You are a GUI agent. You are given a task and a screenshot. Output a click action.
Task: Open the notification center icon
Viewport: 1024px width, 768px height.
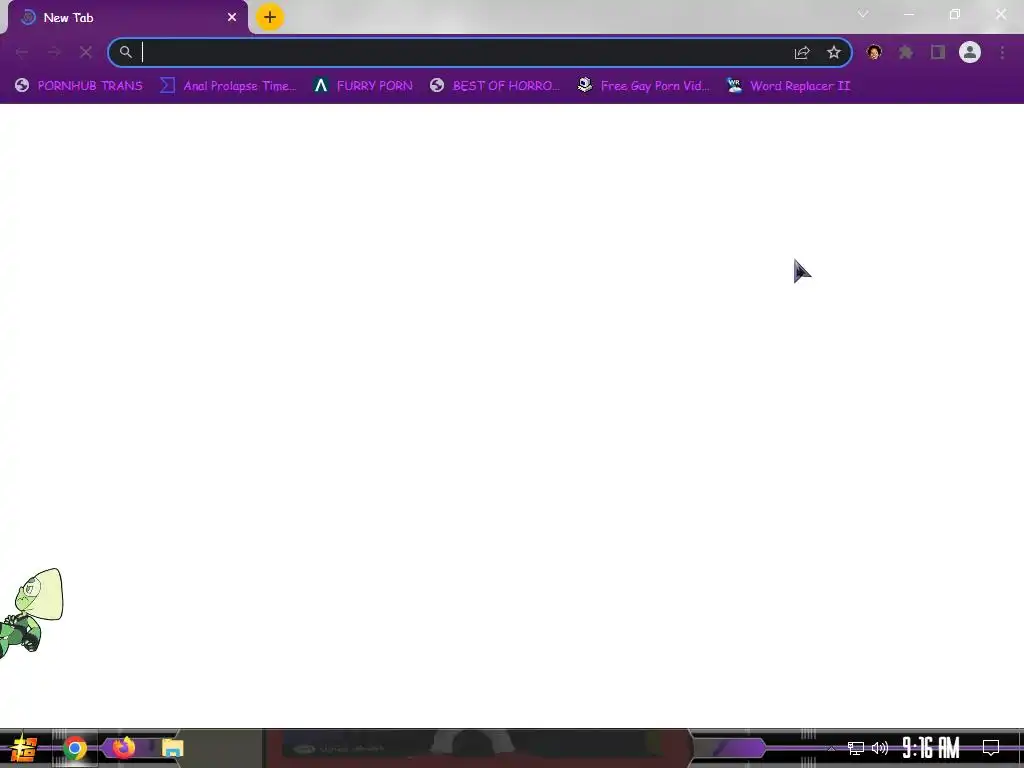991,748
